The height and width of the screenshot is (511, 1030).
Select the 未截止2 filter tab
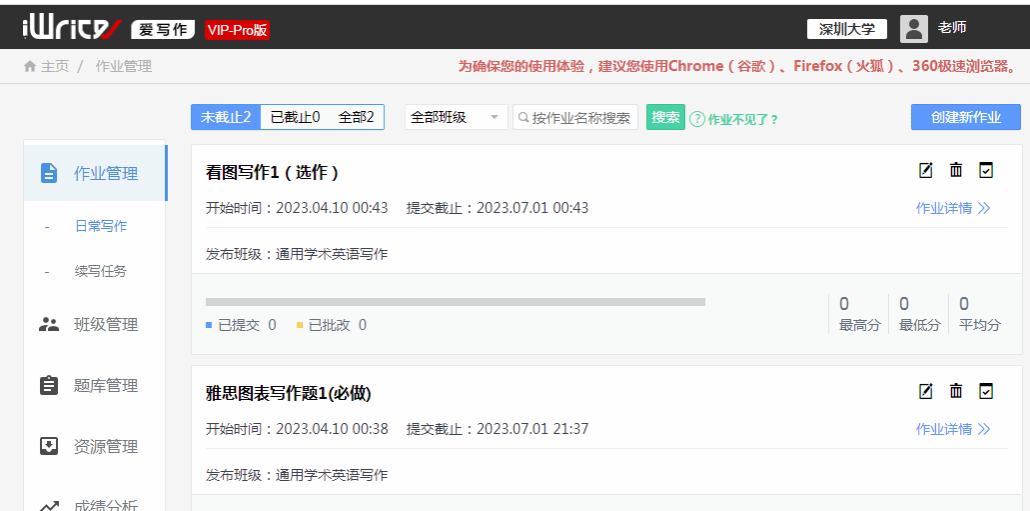click(x=226, y=117)
